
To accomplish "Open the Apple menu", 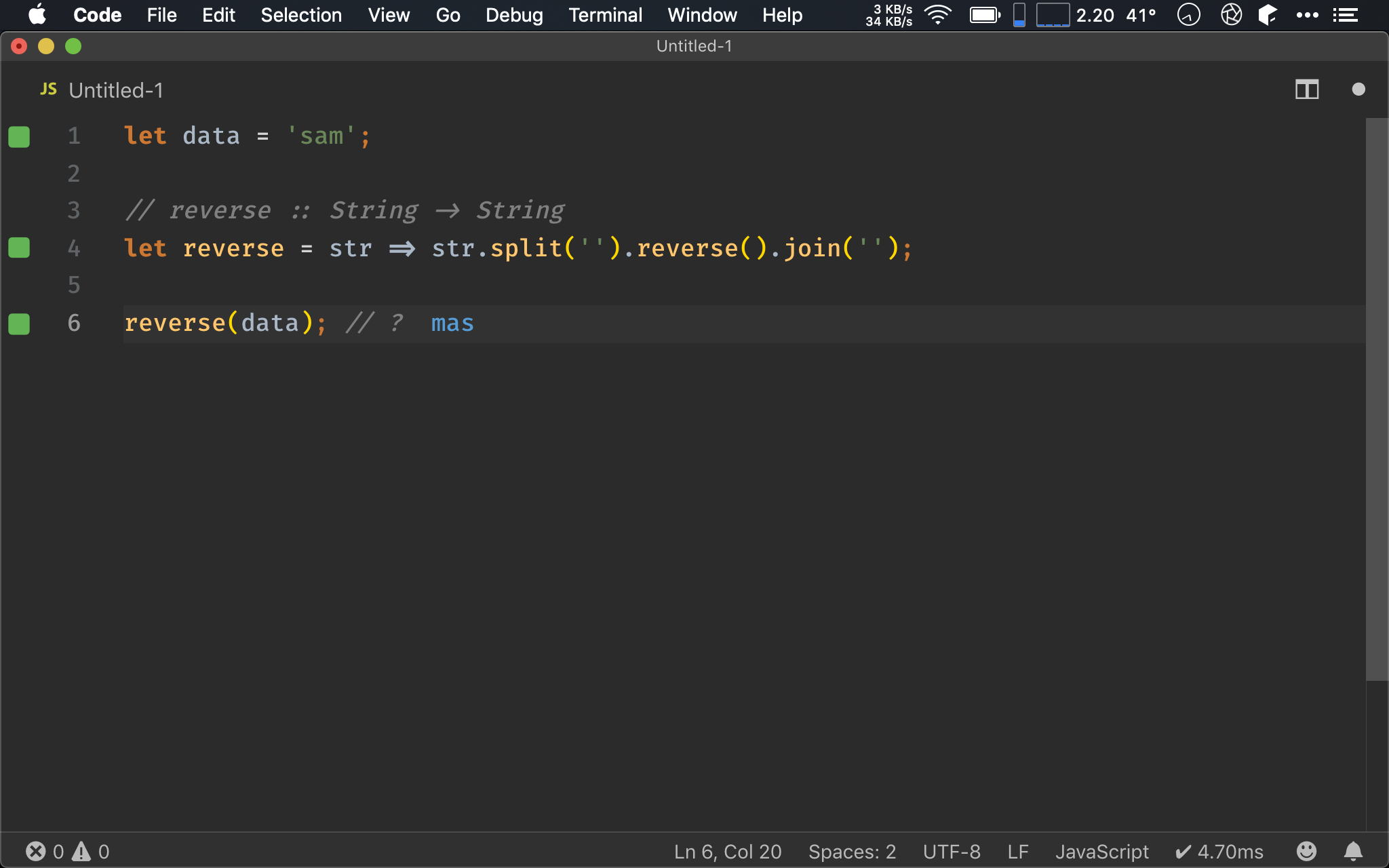I will pos(37,15).
